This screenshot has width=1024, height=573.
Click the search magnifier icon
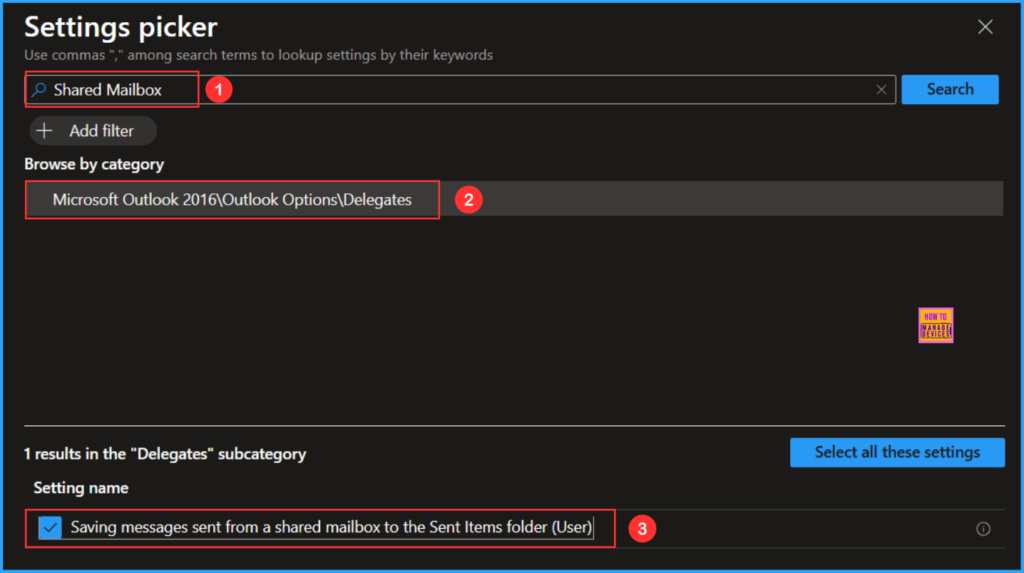coord(39,90)
